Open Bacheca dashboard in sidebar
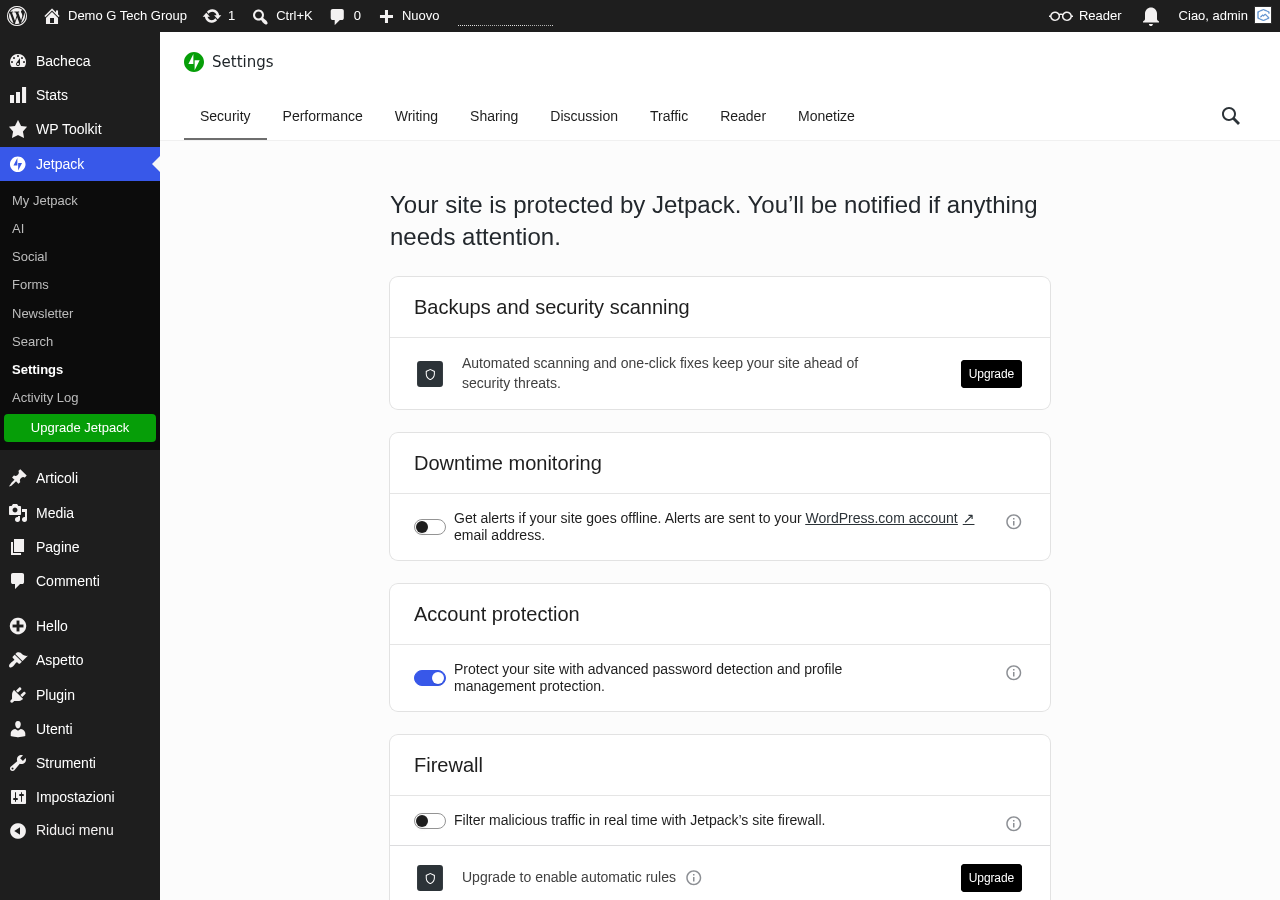The image size is (1280, 900). (80, 61)
